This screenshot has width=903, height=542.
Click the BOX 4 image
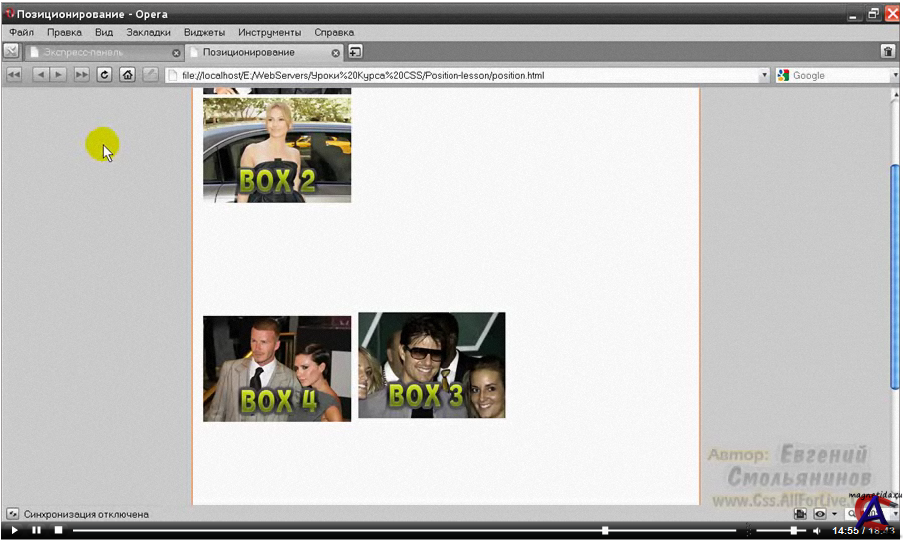coord(277,369)
